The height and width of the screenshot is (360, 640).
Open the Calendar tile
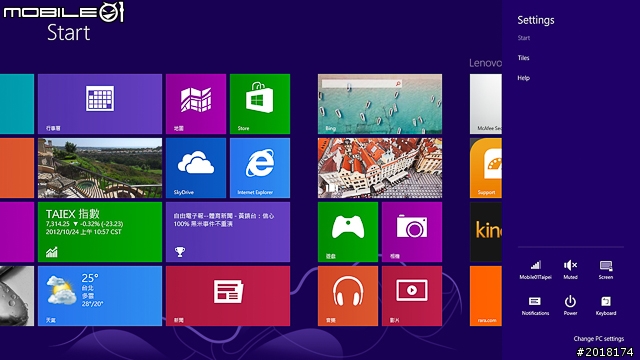pos(100,104)
